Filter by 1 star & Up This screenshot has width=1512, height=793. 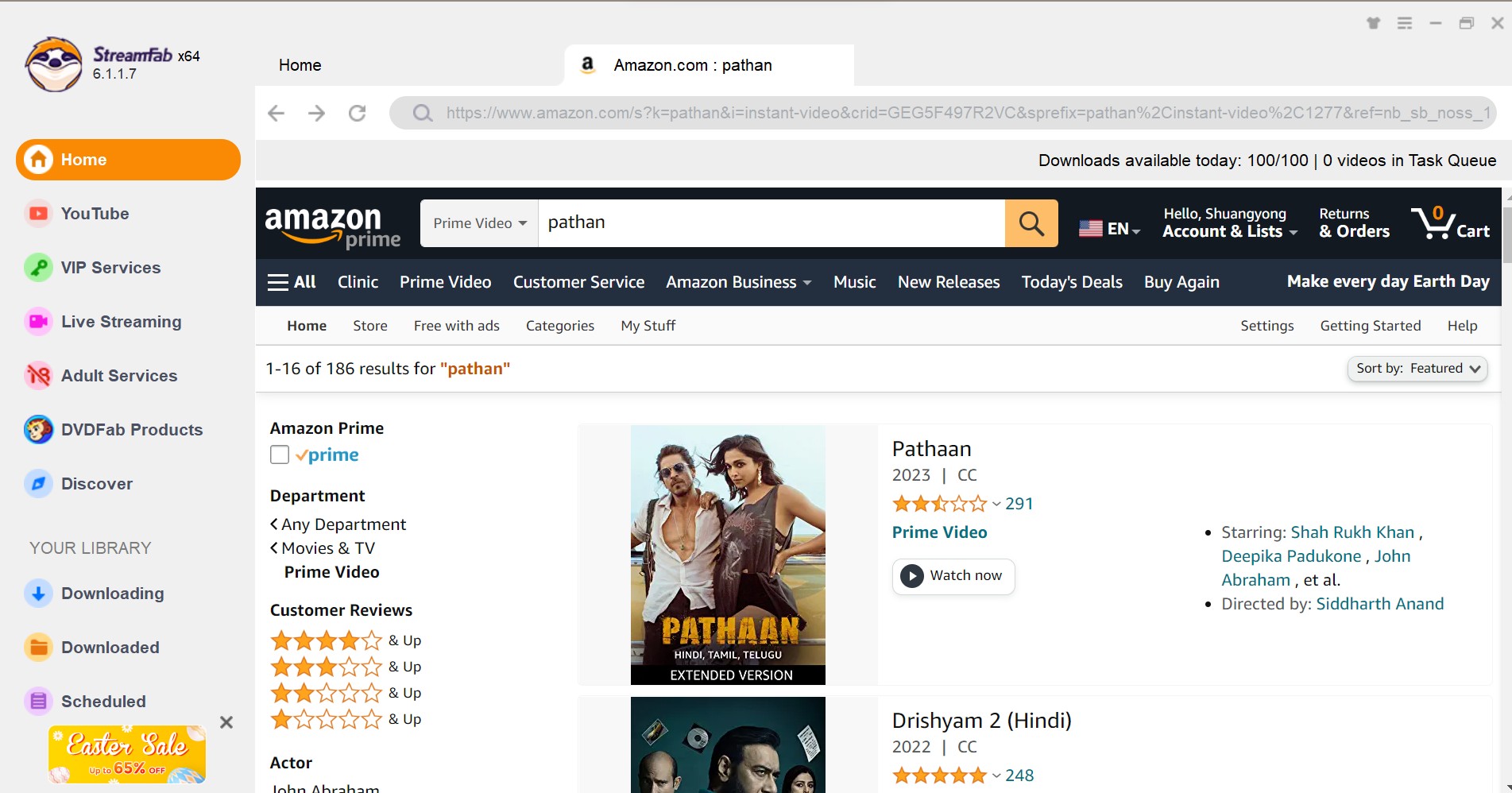coord(346,719)
